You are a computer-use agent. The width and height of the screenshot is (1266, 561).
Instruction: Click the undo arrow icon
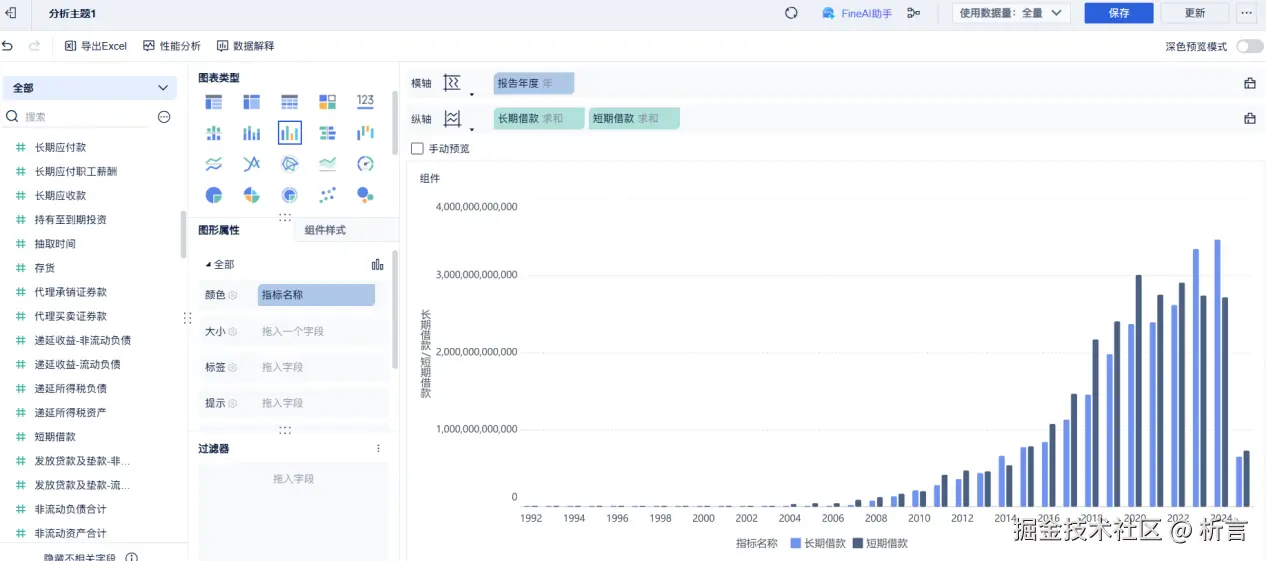click(8, 46)
